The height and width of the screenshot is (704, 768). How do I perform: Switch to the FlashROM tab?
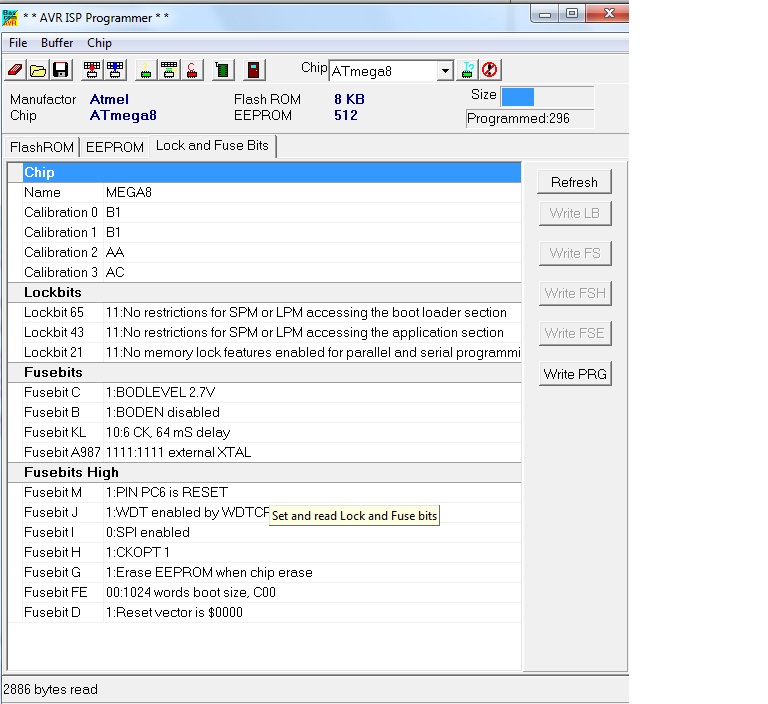(x=42, y=147)
